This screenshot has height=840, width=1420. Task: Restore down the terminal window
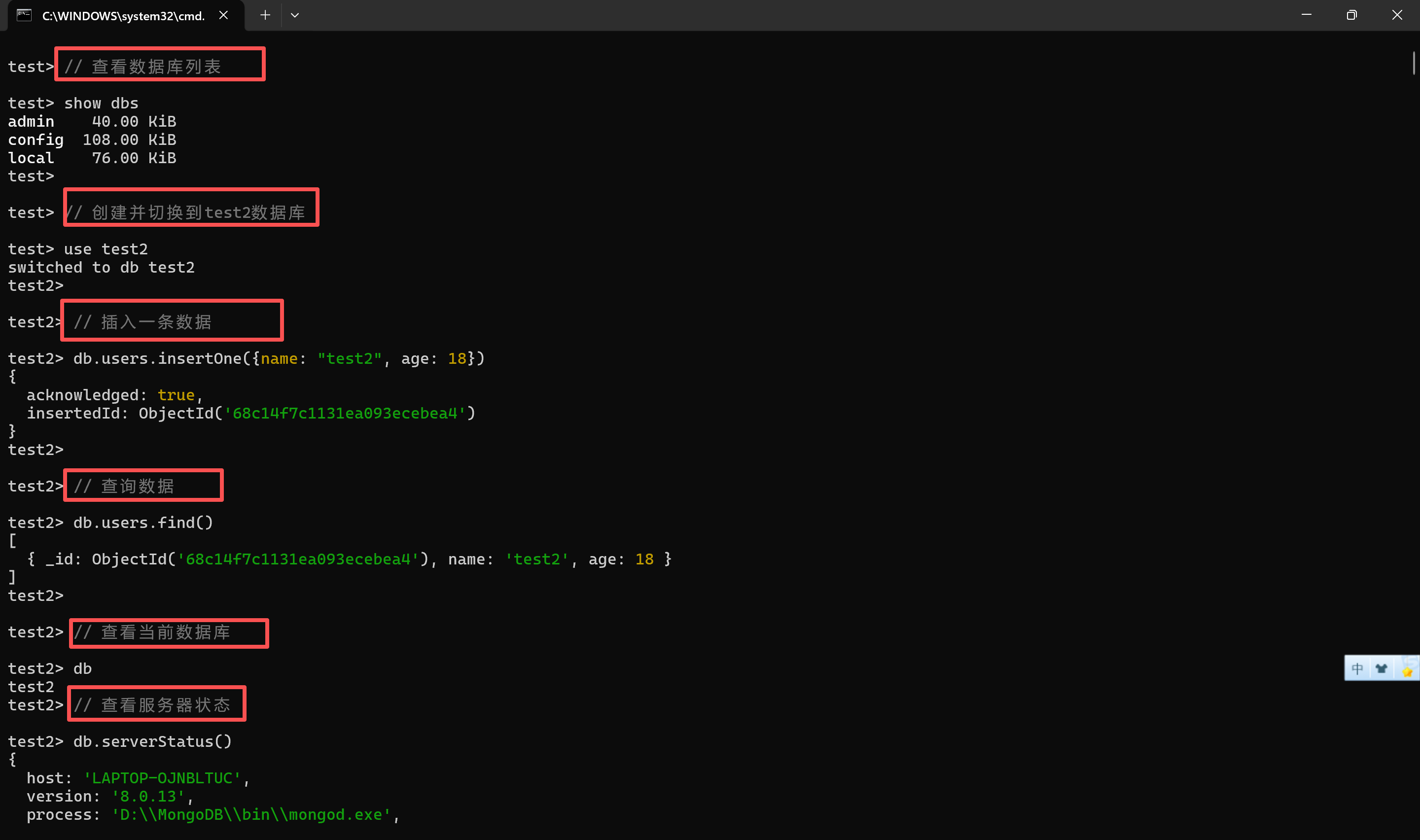pos(1351,15)
